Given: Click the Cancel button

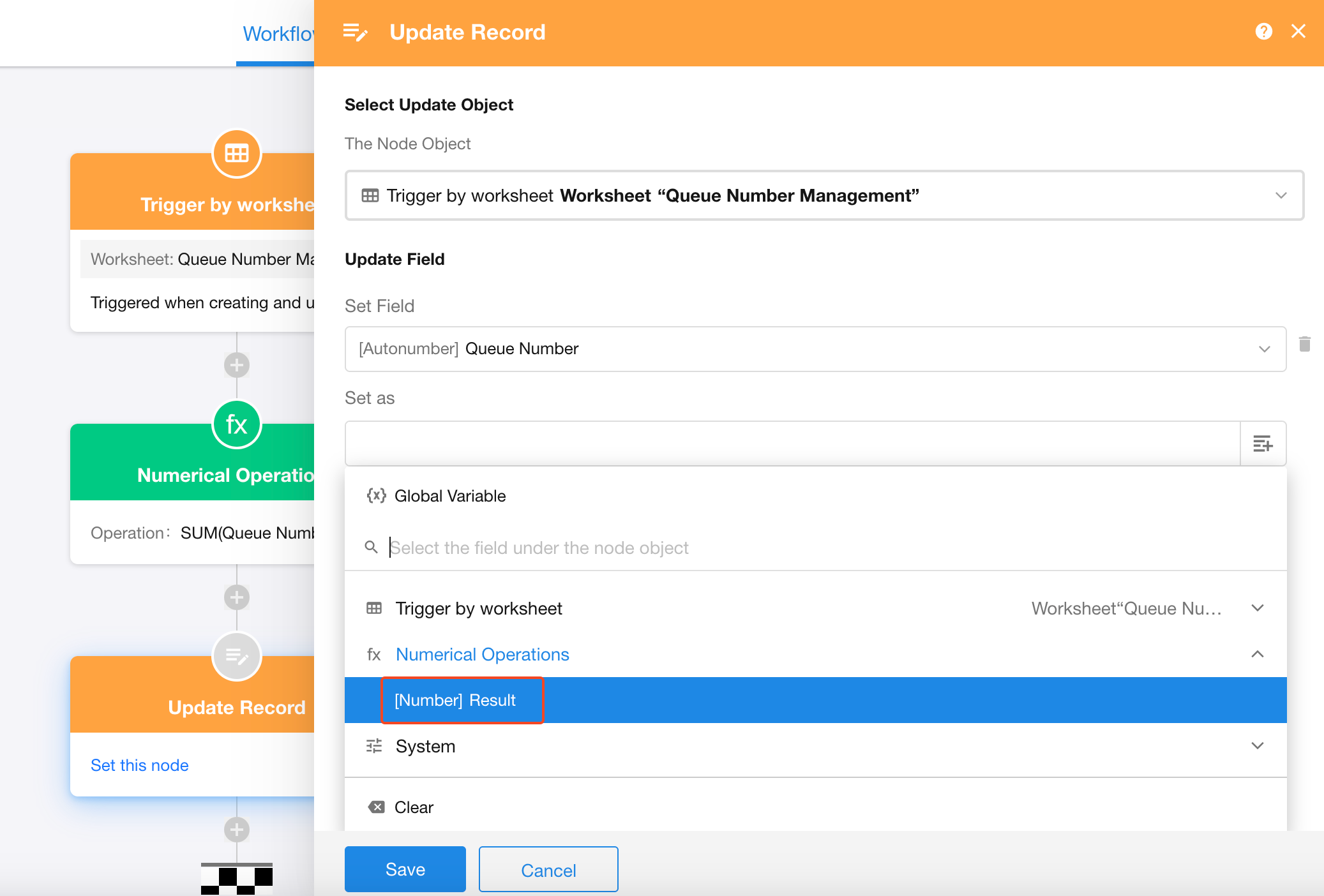Looking at the screenshot, I should [548, 870].
